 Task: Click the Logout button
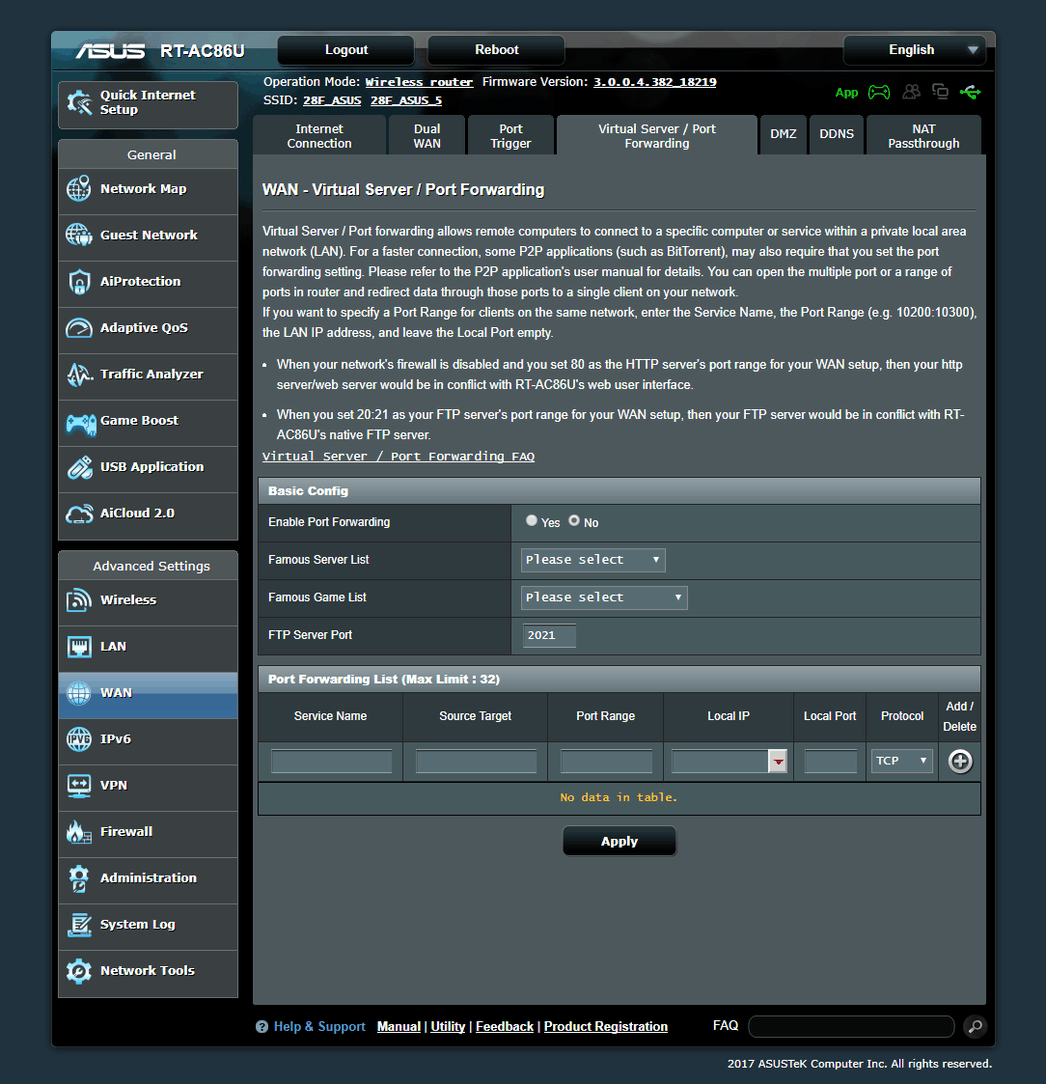click(x=346, y=50)
